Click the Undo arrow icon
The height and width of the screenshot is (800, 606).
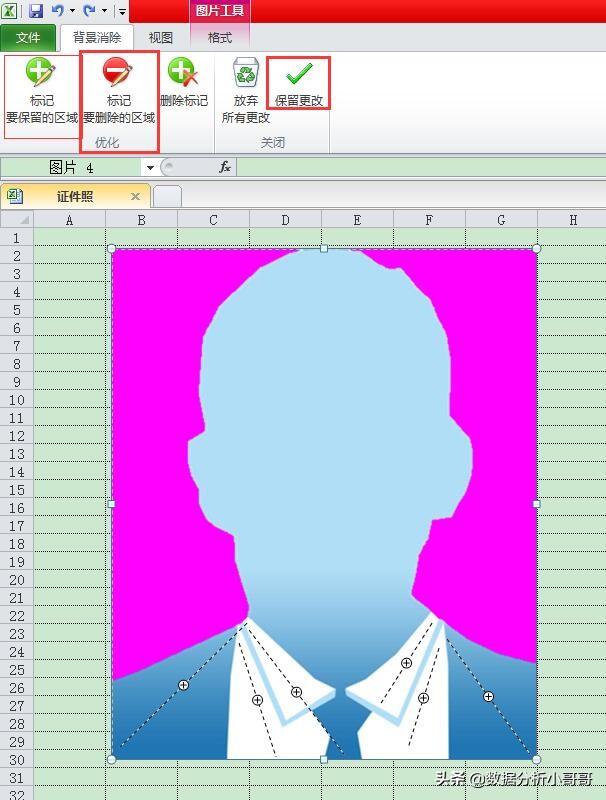coord(58,10)
